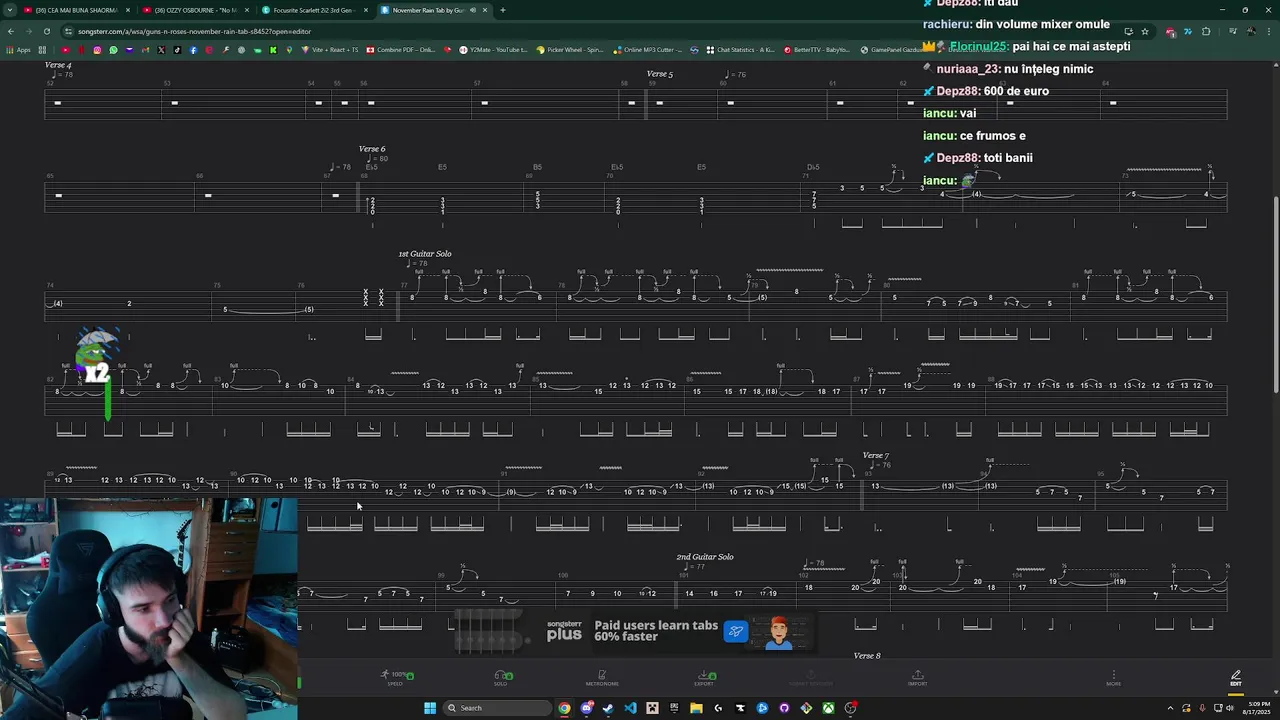The height and width of the screenshot is (720, 1280).
Task: Open the More options menu
Action: [1113, 678]
